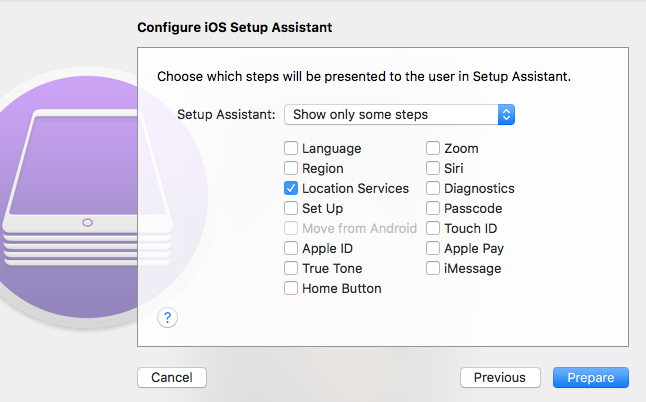The width and height of the screenshot is (646, 402).
Task: Uncheck Location Services
Action: point(291,188)
